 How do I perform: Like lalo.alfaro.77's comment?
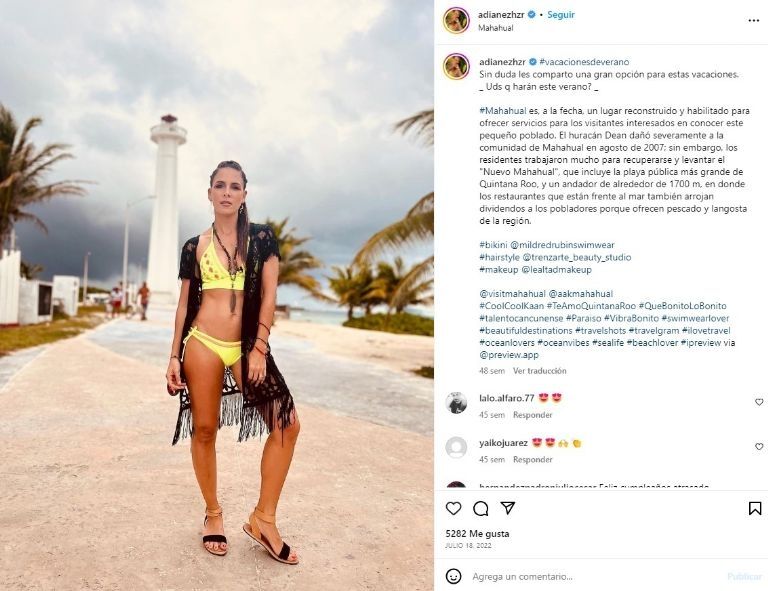coord(759,402)
